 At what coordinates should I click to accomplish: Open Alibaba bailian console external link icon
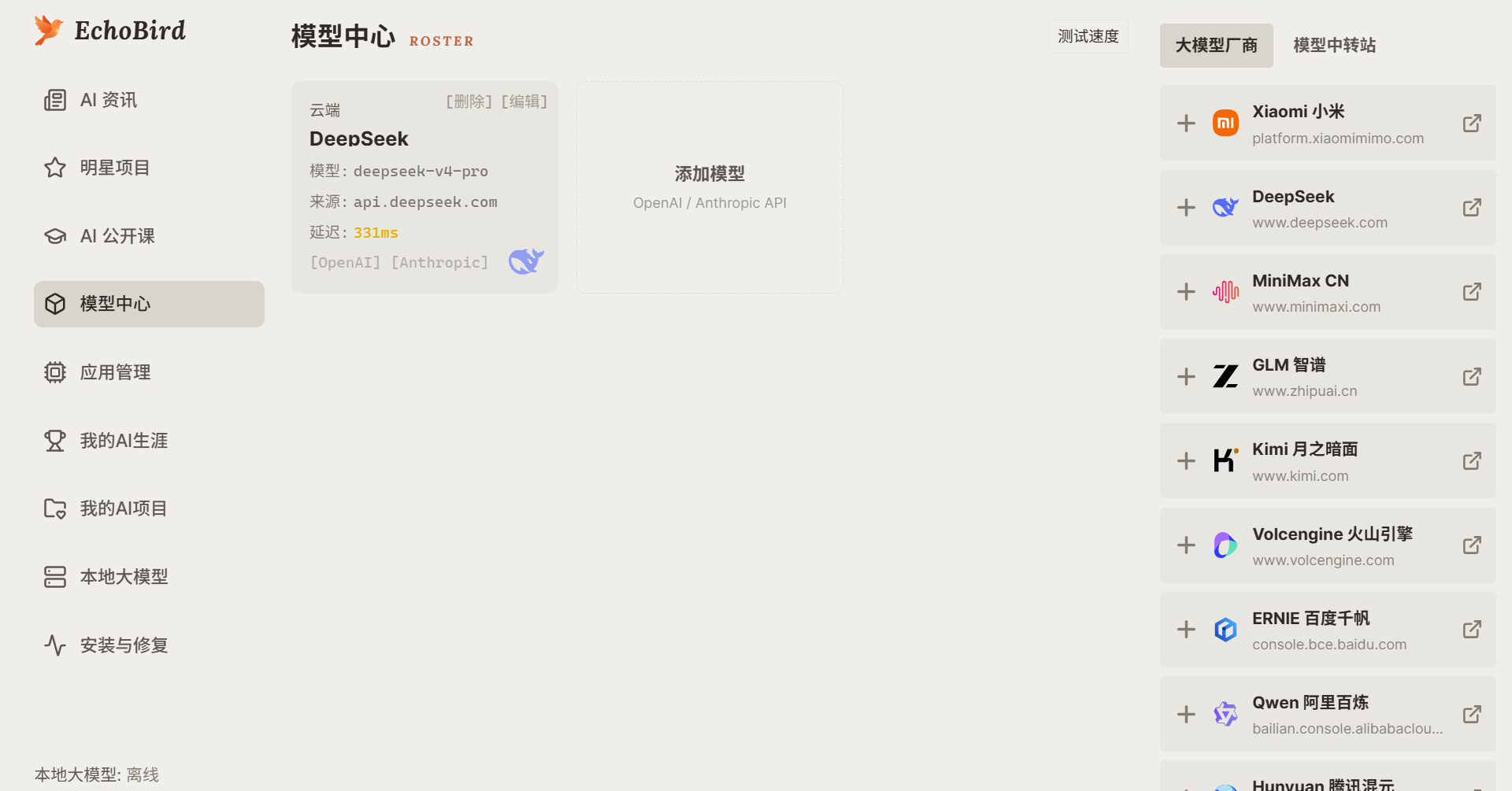click(x=1472, y=714)
